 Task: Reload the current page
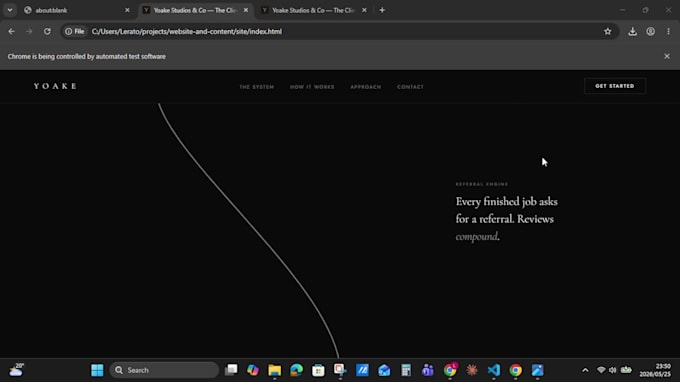[47, 31]
